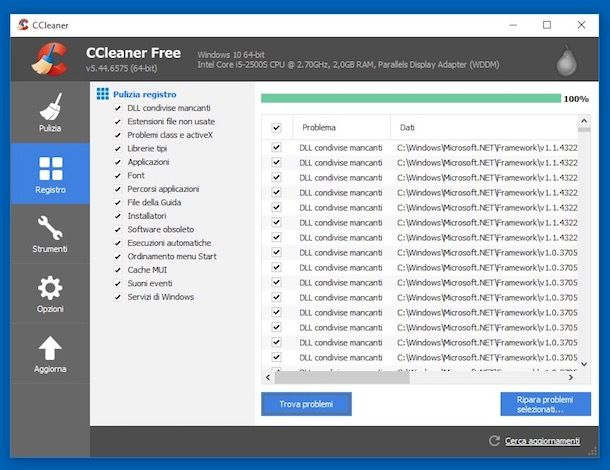Maximize the CCleaner window
The width and height of the screenshot is (610, 470).
pyautogui.click(x=547, y=25)
